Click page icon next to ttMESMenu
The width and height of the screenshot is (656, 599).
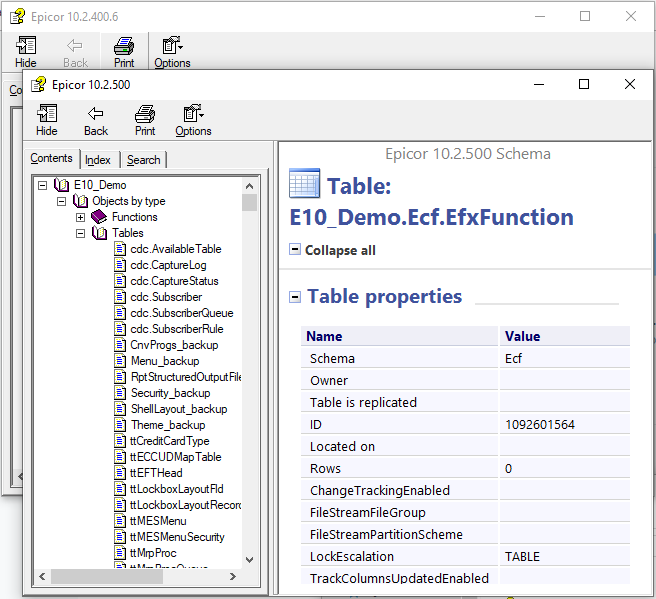pos(120,521)
